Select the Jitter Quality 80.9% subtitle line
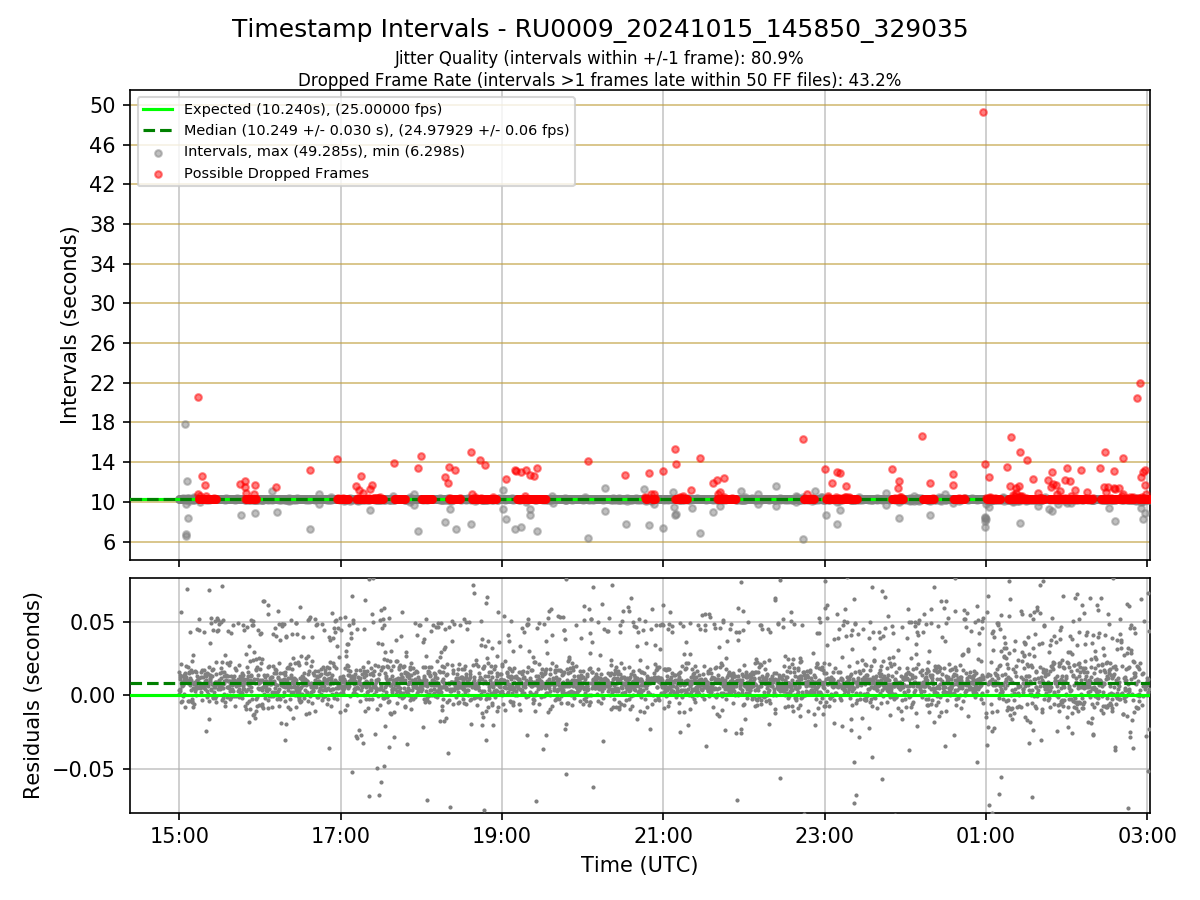Image resolution: width=1200 pixels, height=900 pixels. 599,58
